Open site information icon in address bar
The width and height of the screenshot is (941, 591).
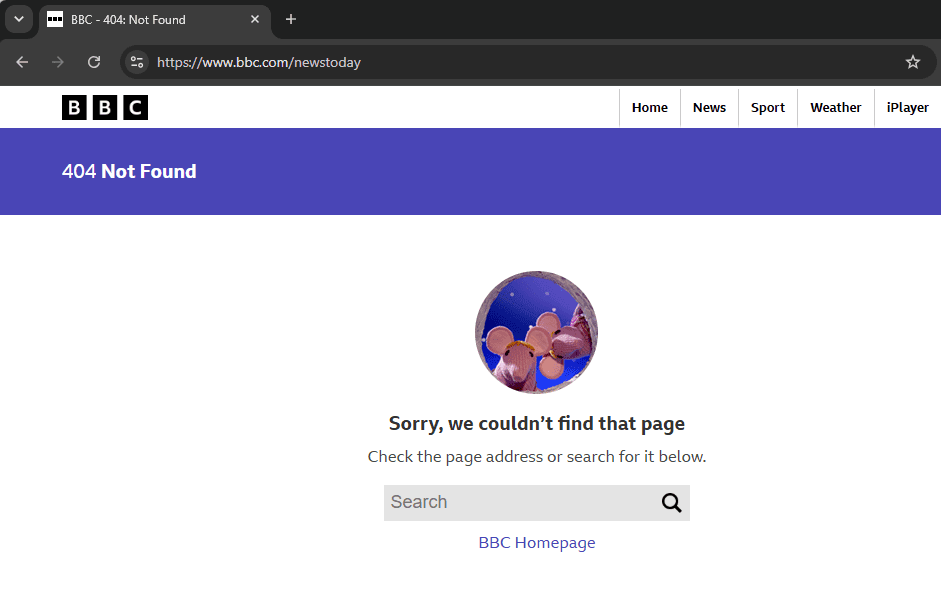137,62
